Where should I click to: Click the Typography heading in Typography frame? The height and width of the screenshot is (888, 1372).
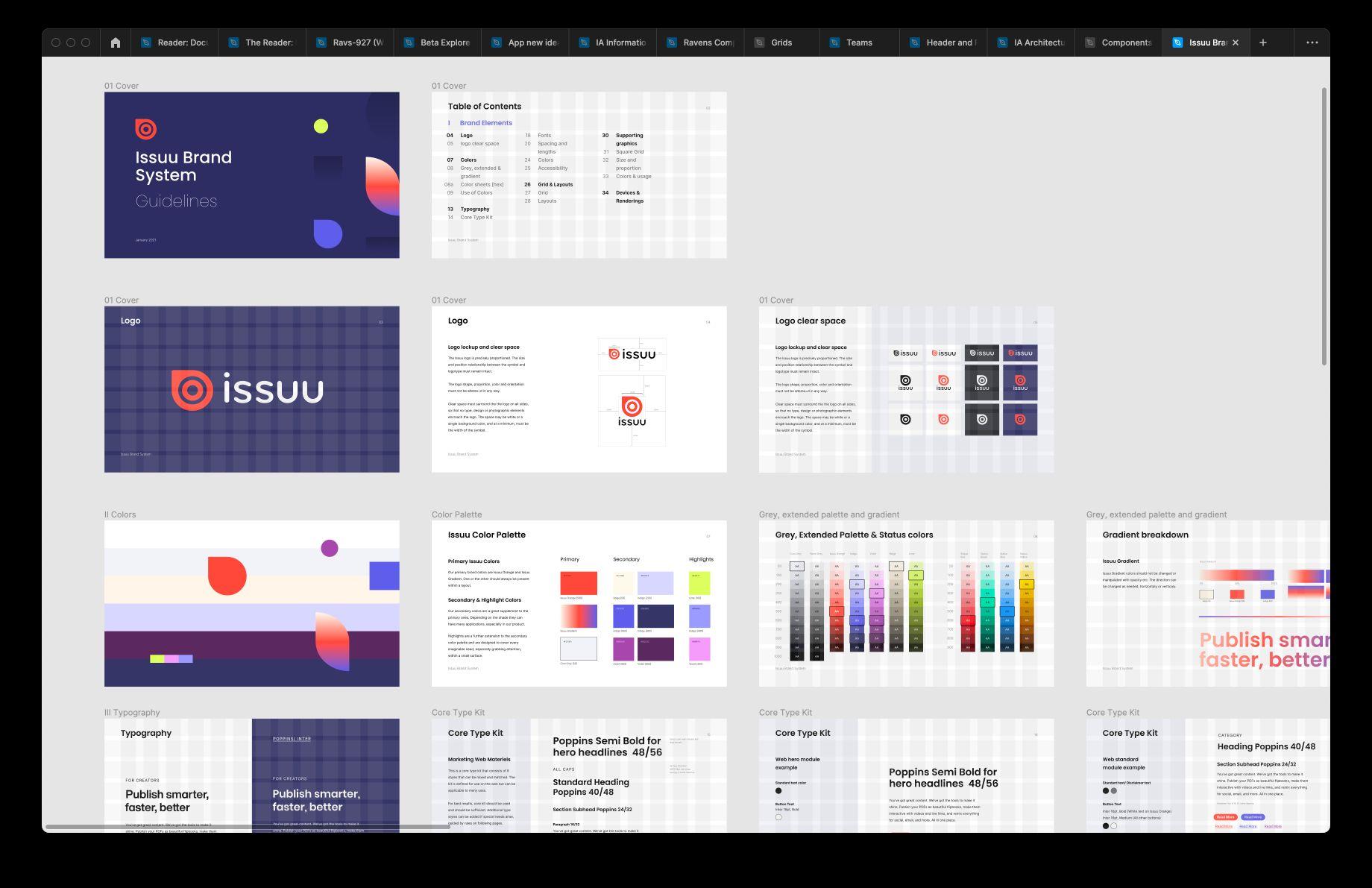point(146,733)
